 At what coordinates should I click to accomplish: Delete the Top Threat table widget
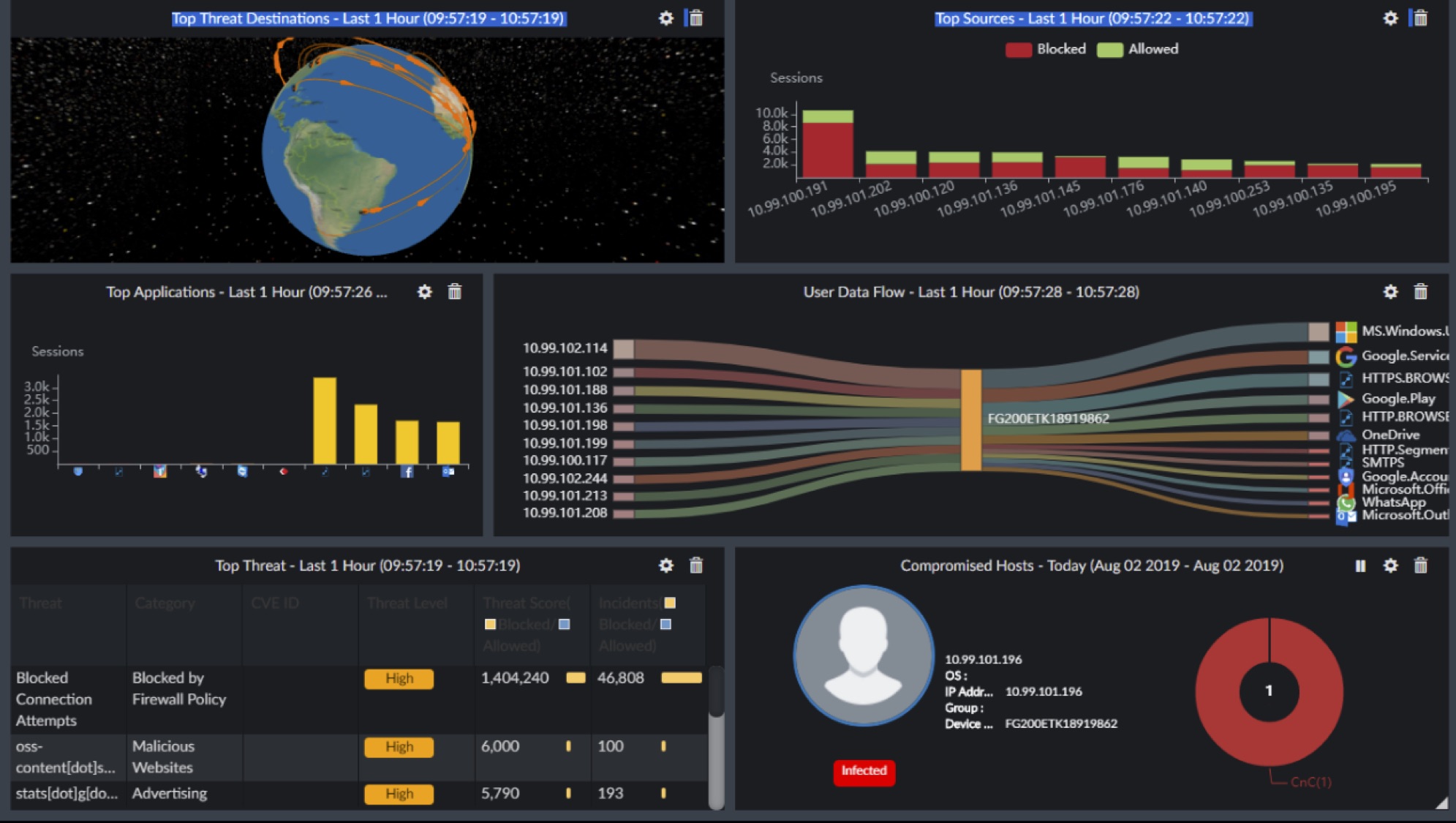[696, 565]
